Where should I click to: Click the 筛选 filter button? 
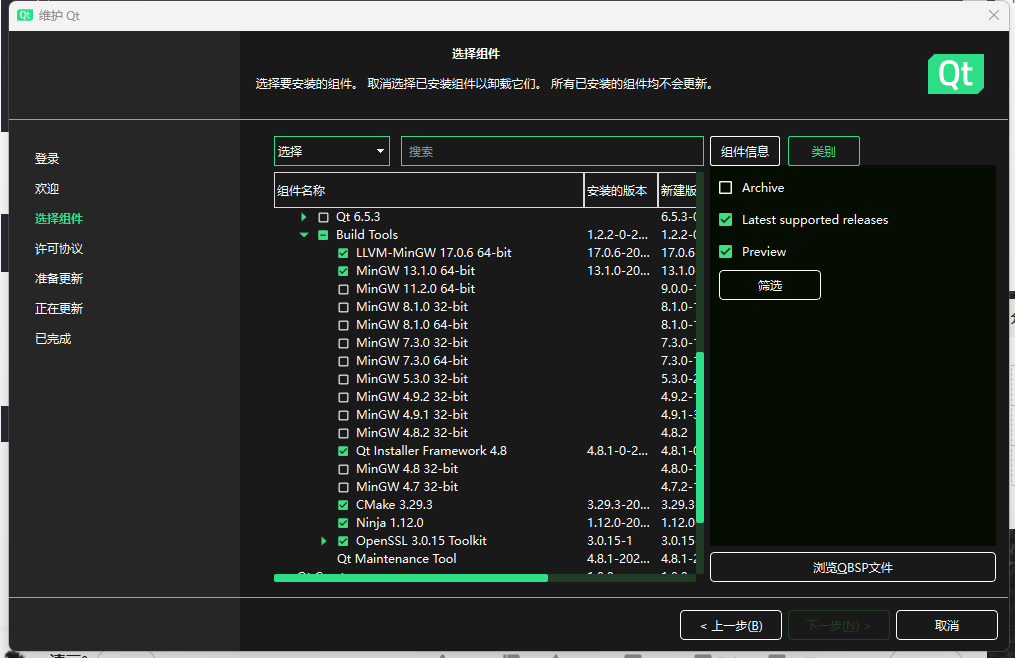coord(770,285)
